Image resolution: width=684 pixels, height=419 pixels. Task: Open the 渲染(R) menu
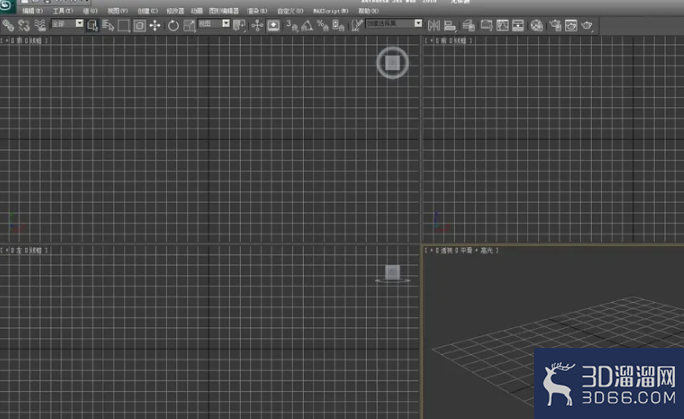257,10
